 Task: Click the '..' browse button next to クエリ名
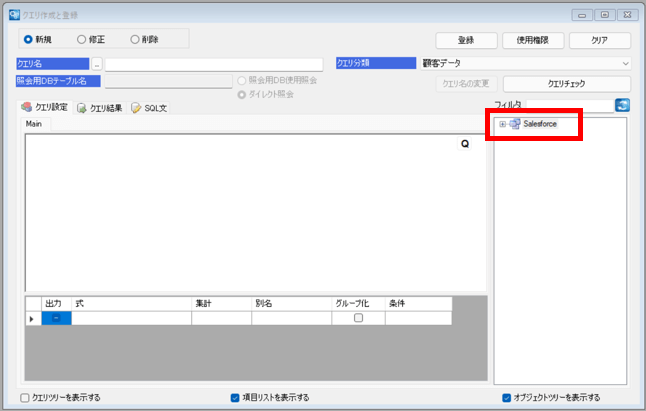click(x=97, y=64)
